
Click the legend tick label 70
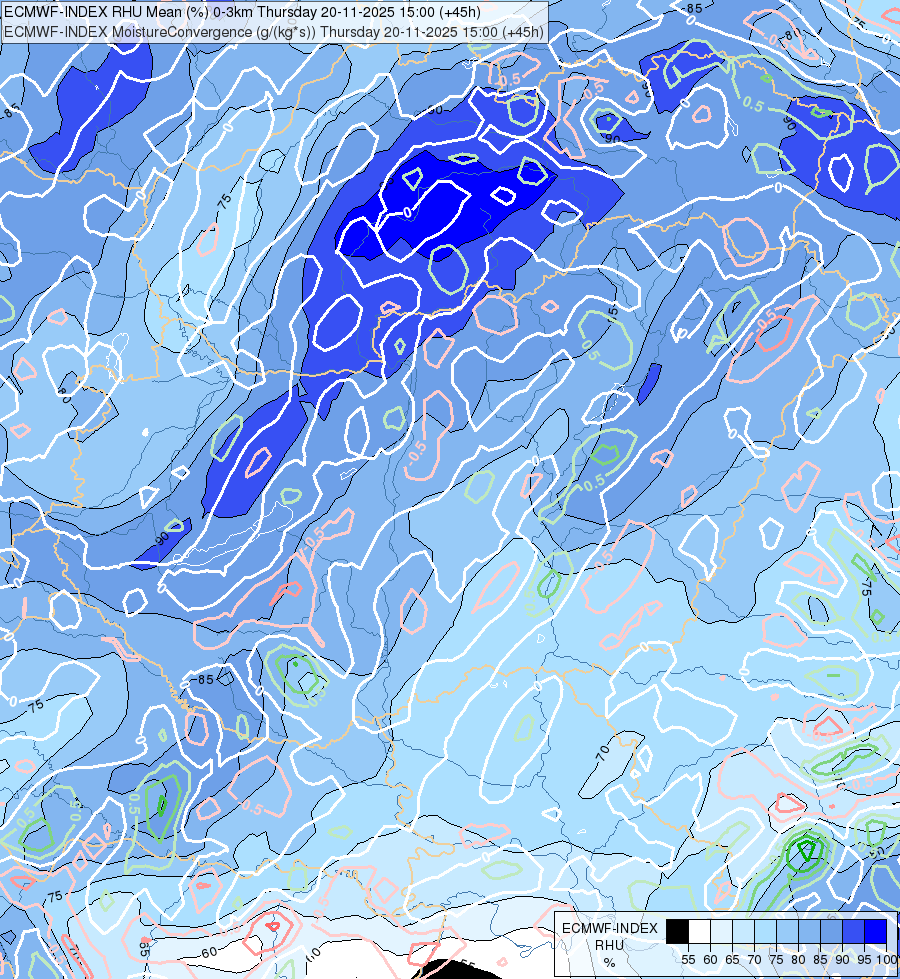[754, 960]
